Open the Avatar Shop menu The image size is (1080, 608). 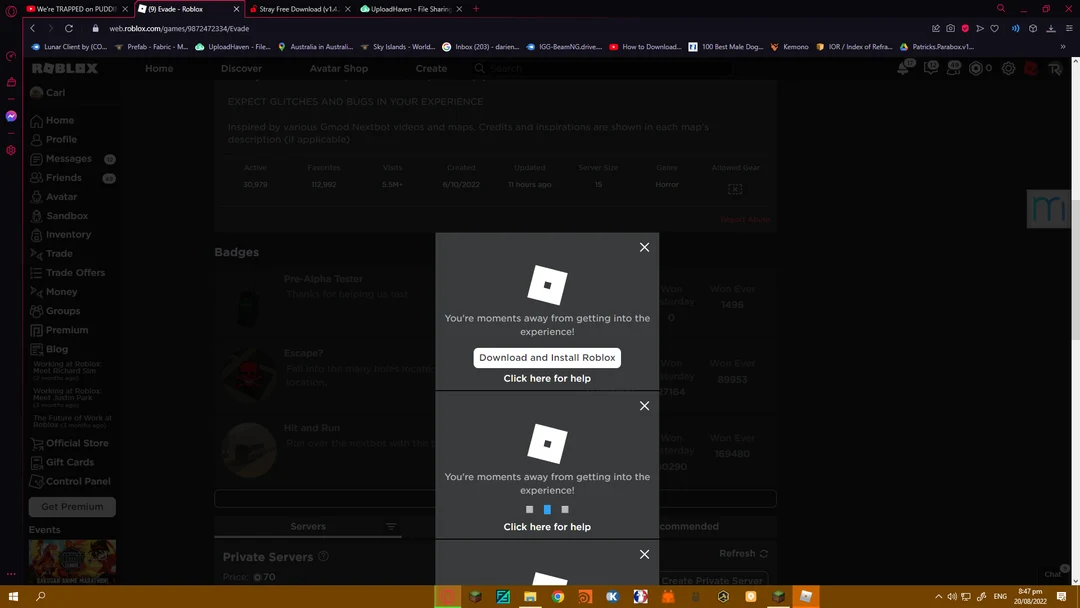[x=338, y=68]
